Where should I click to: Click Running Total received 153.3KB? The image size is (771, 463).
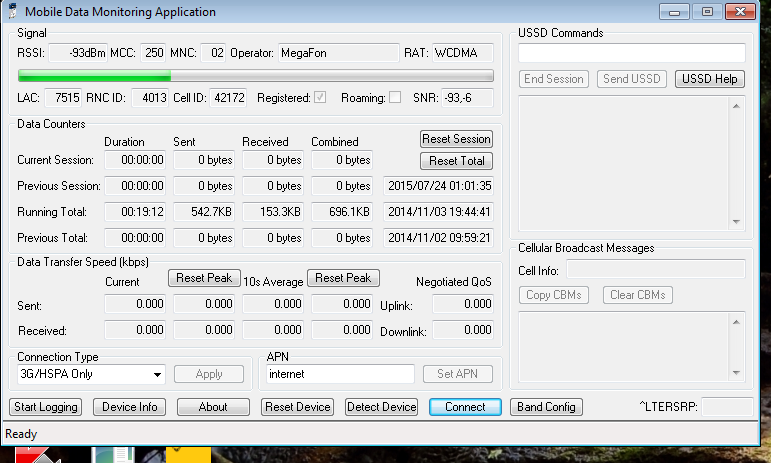[x=273, y=212]
